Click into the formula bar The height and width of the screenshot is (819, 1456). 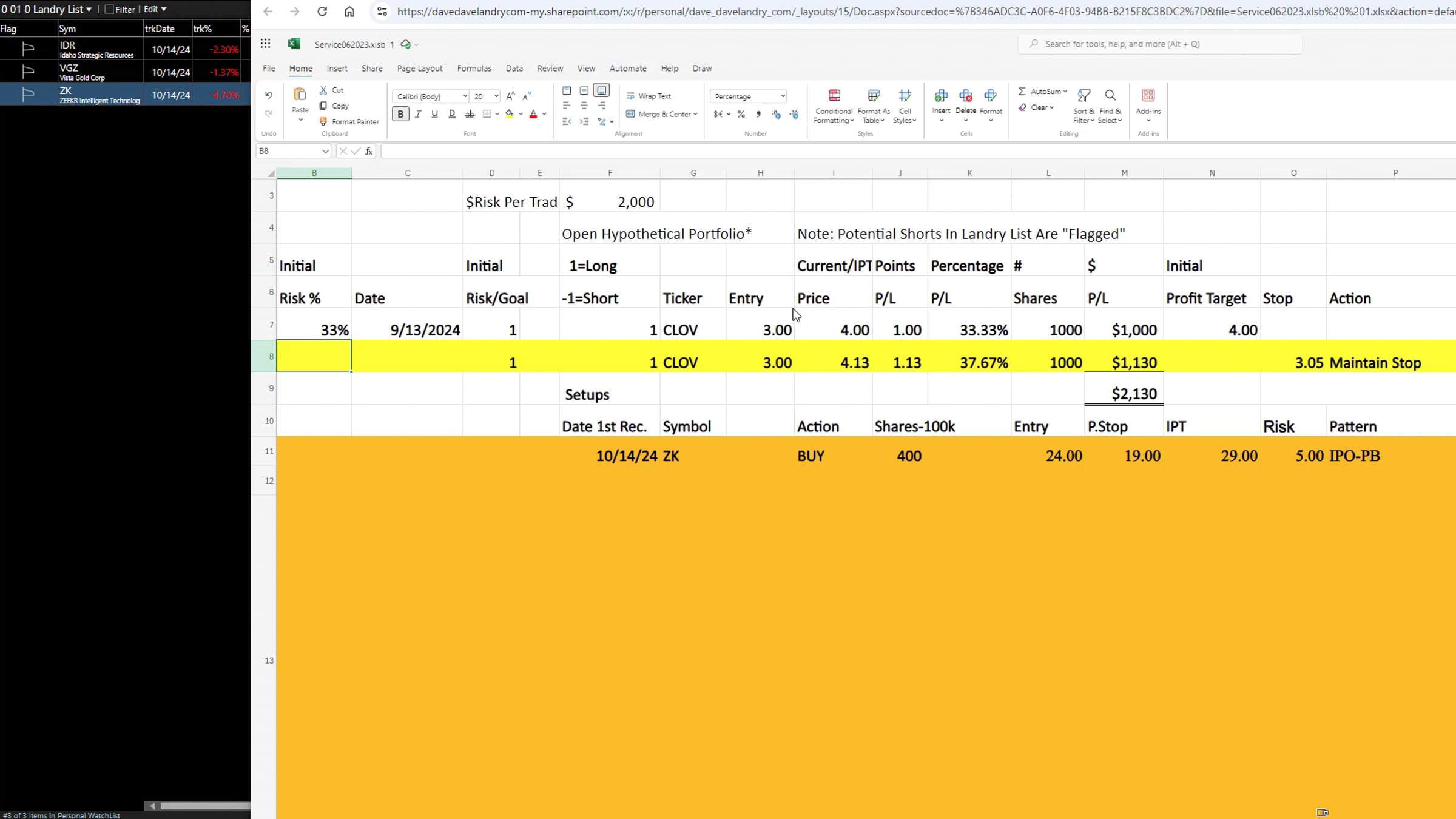917,151
